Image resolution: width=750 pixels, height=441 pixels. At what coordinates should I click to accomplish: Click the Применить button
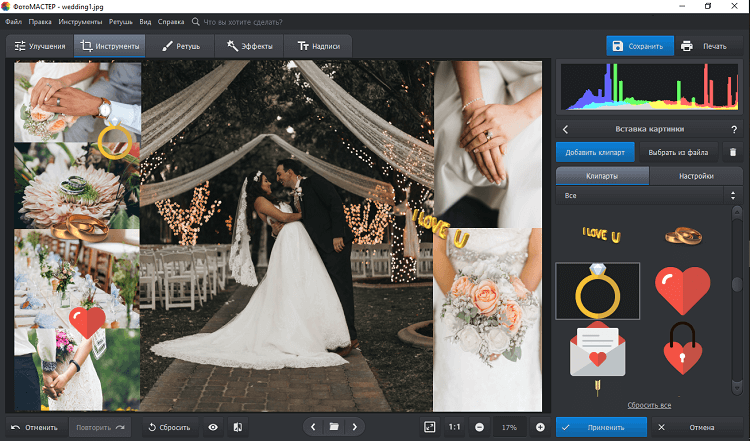point(601,427)
